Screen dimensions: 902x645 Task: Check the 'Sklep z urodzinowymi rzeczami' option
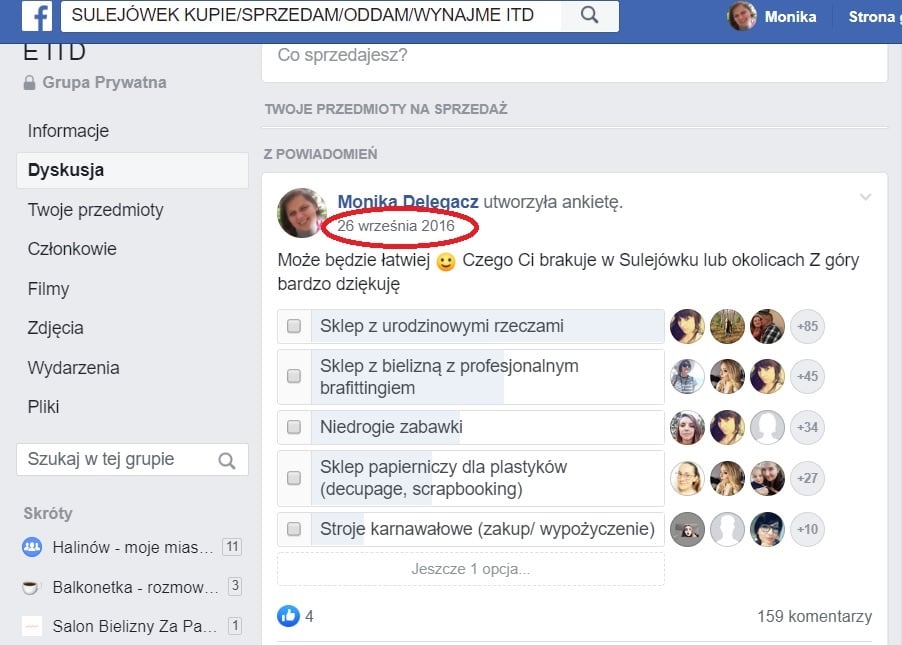pos(294,326)
